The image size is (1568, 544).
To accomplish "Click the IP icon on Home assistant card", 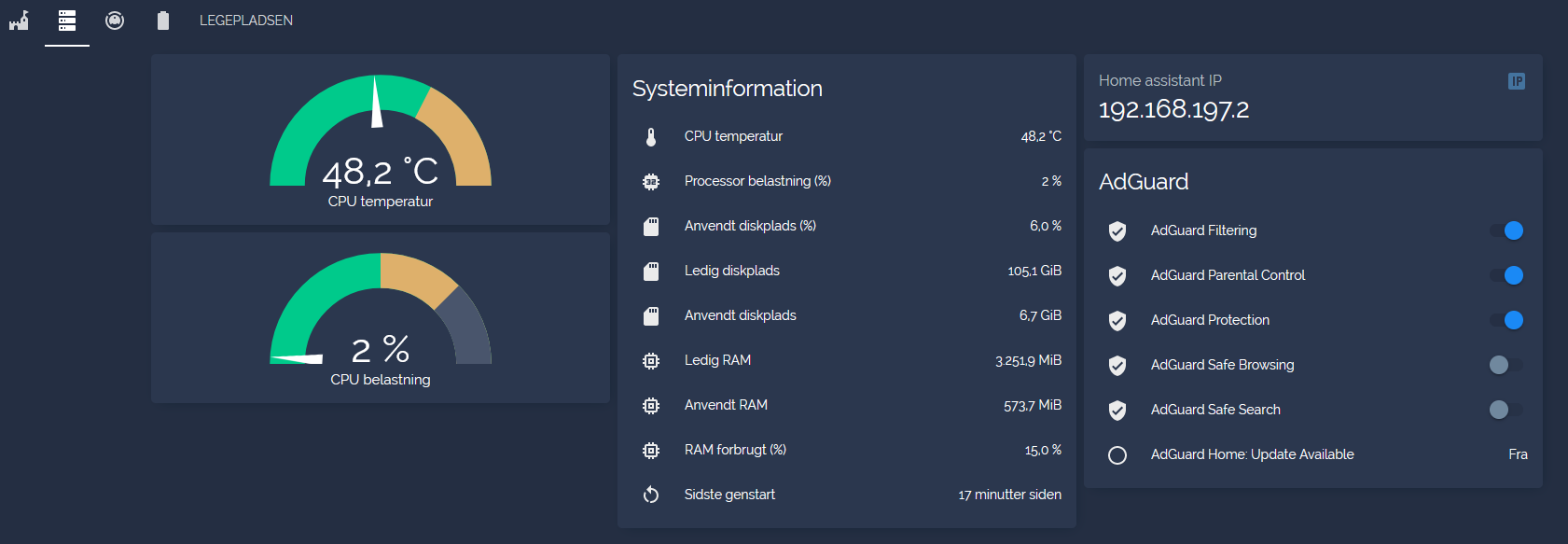I will pyautogui.click(x=1517, y=81).
